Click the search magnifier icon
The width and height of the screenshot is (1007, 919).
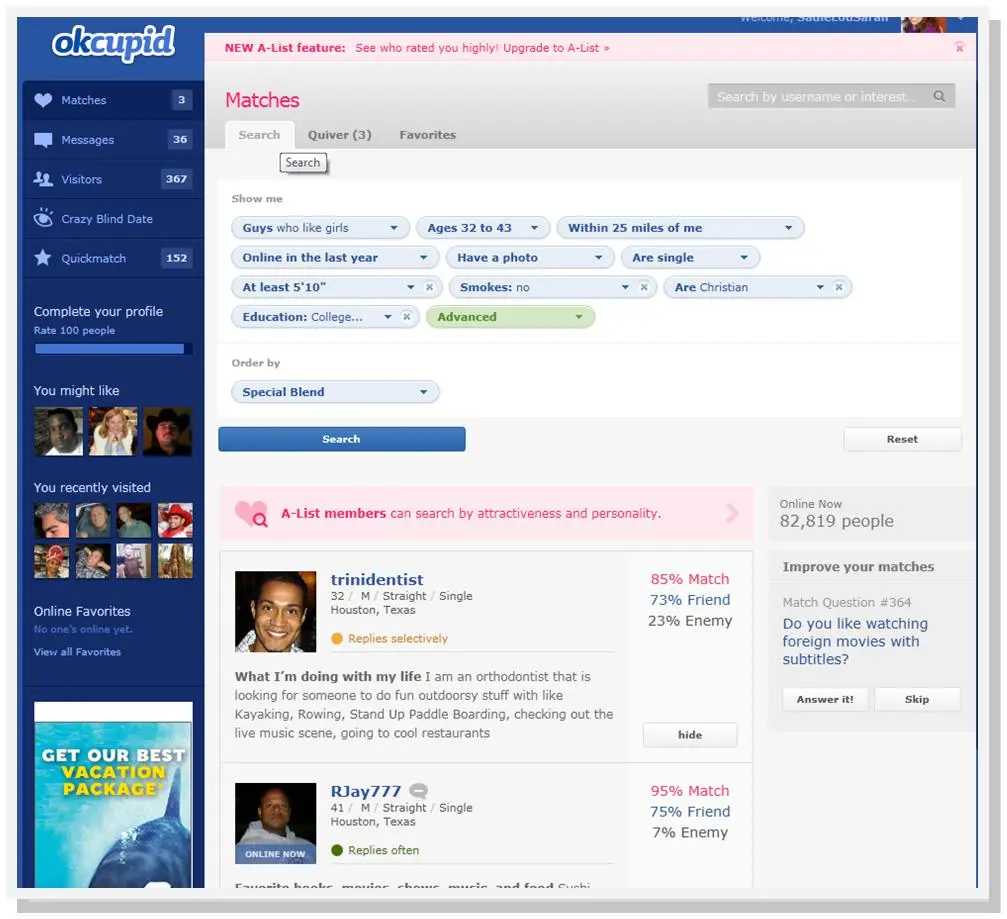[939, 96]
